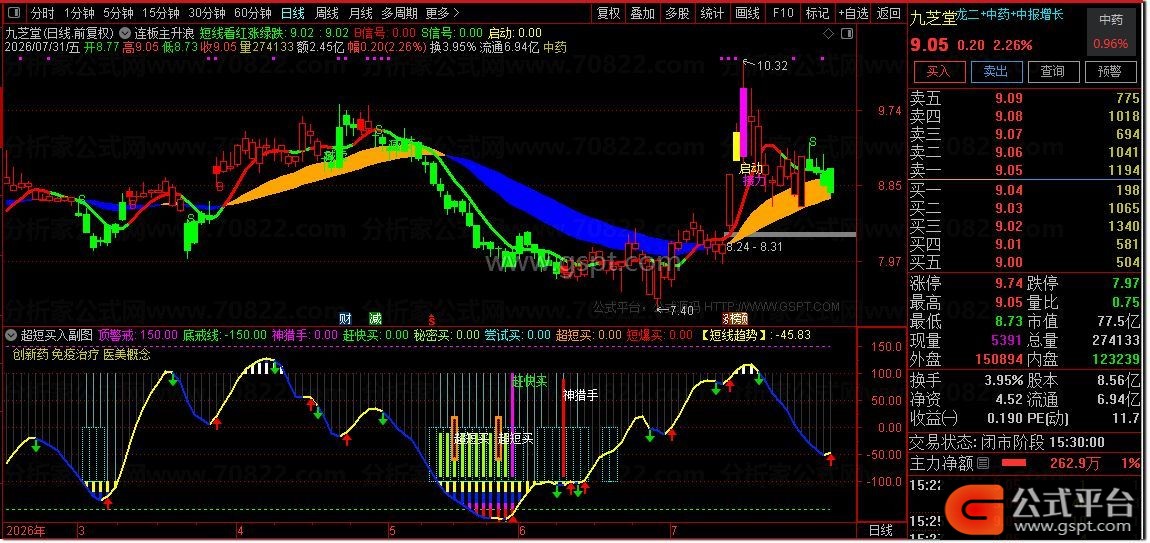
Task: Select the 15分钟 period
Action: pyautogui.click(x=161, y=13)
